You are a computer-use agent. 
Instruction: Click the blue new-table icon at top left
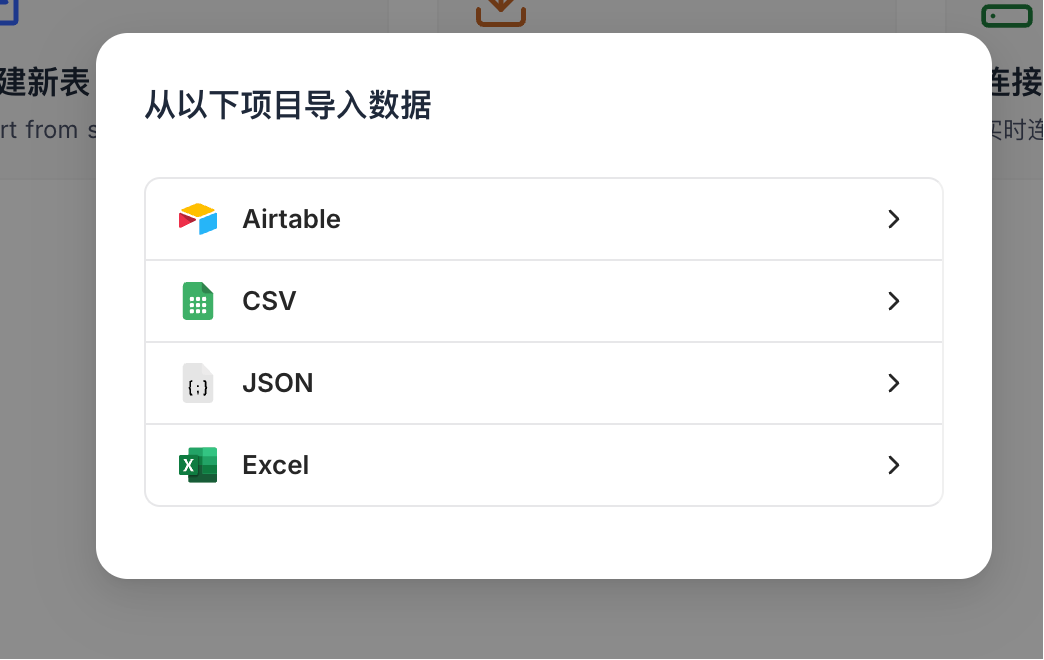point(9,12)
